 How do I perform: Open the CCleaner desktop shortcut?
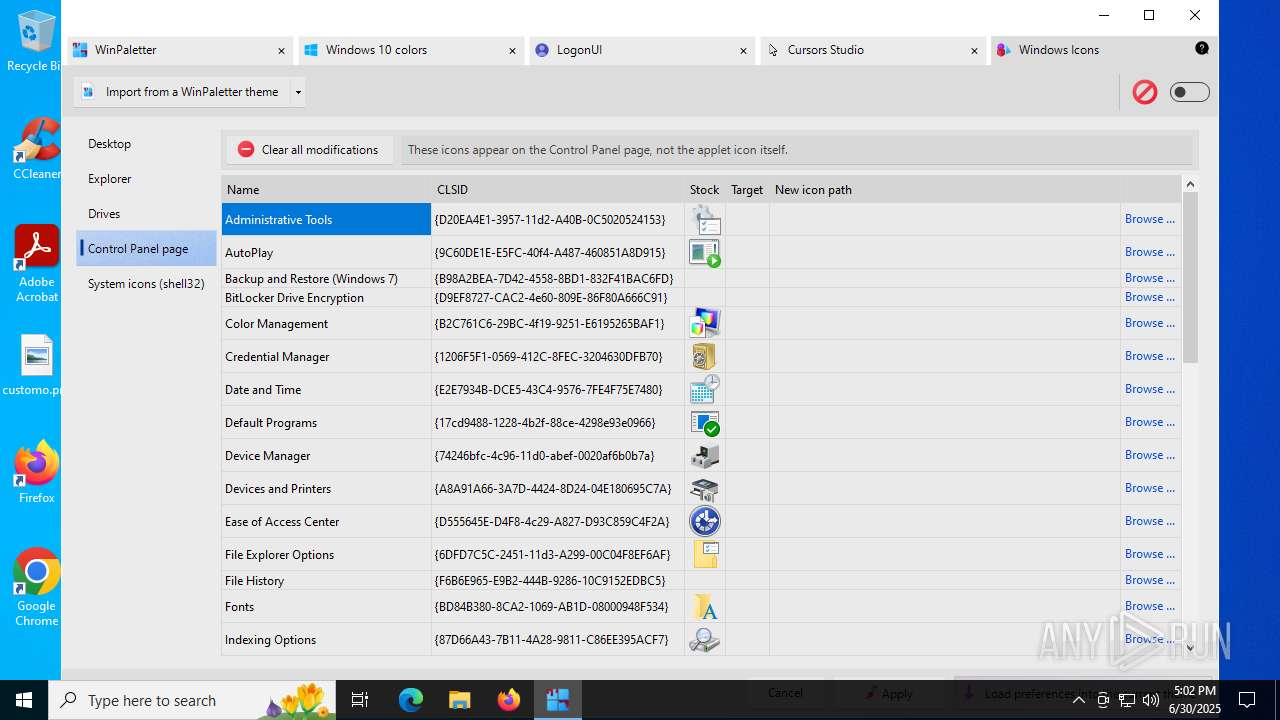[x=36, y=149]
